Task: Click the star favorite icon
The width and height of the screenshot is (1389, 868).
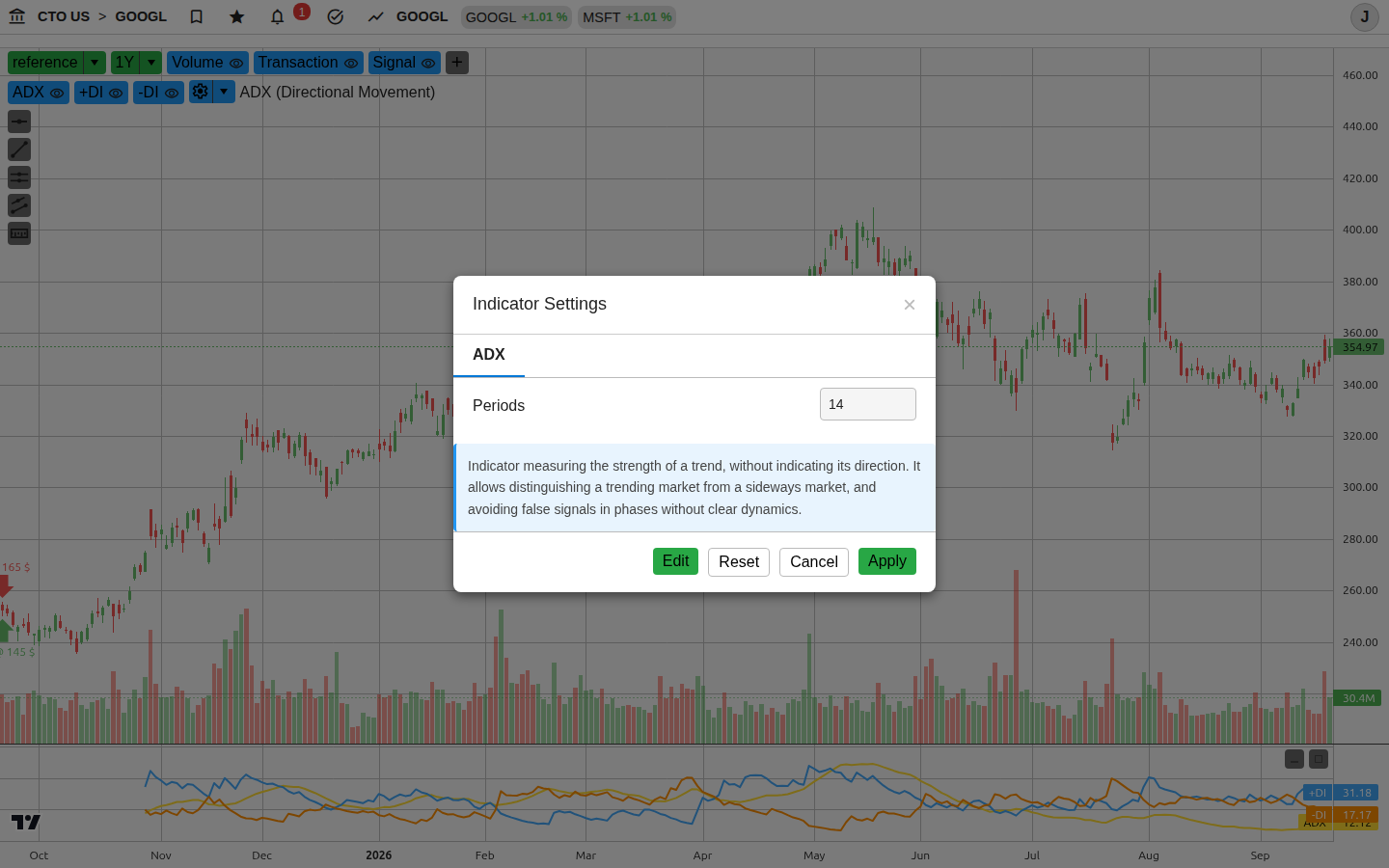Action: [x=237, y=16]
